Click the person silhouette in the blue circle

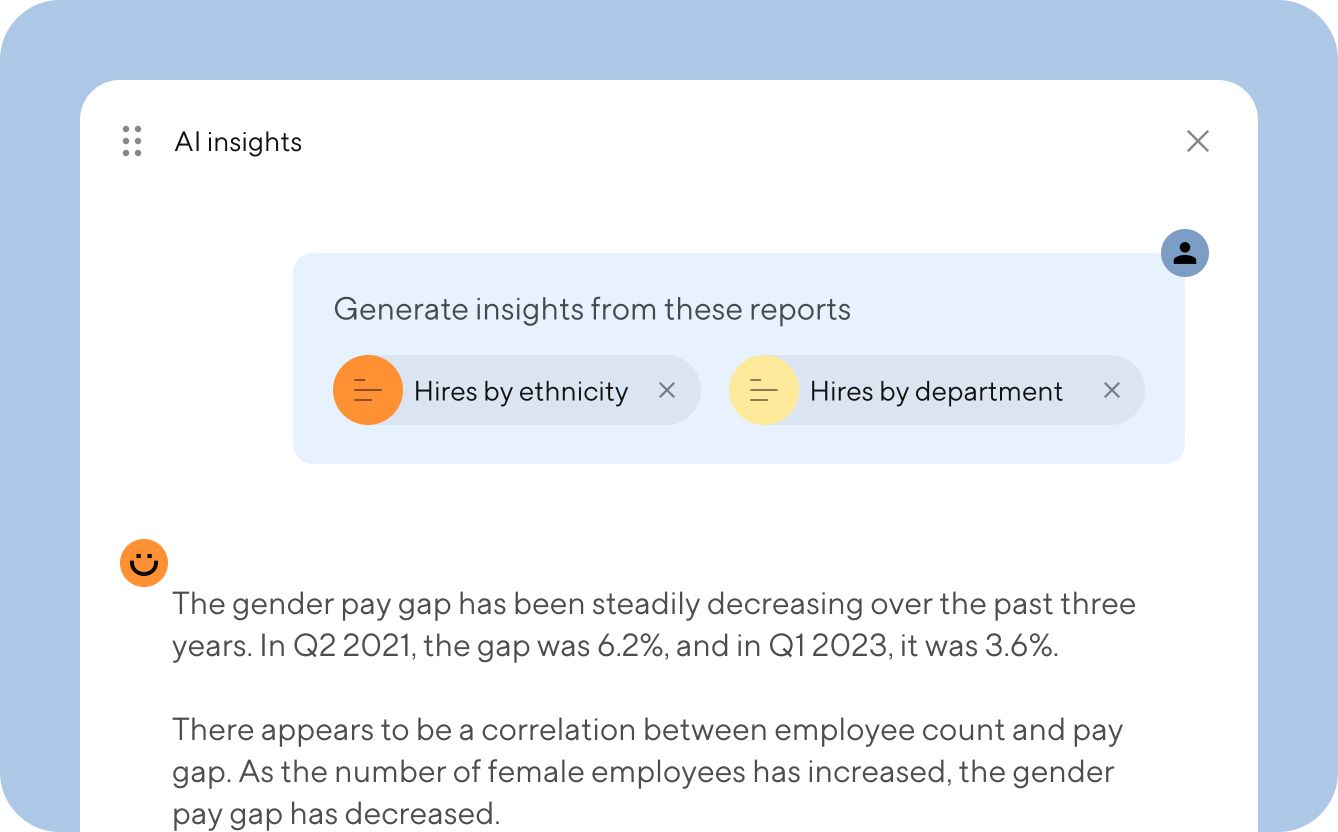point(1184,253)
